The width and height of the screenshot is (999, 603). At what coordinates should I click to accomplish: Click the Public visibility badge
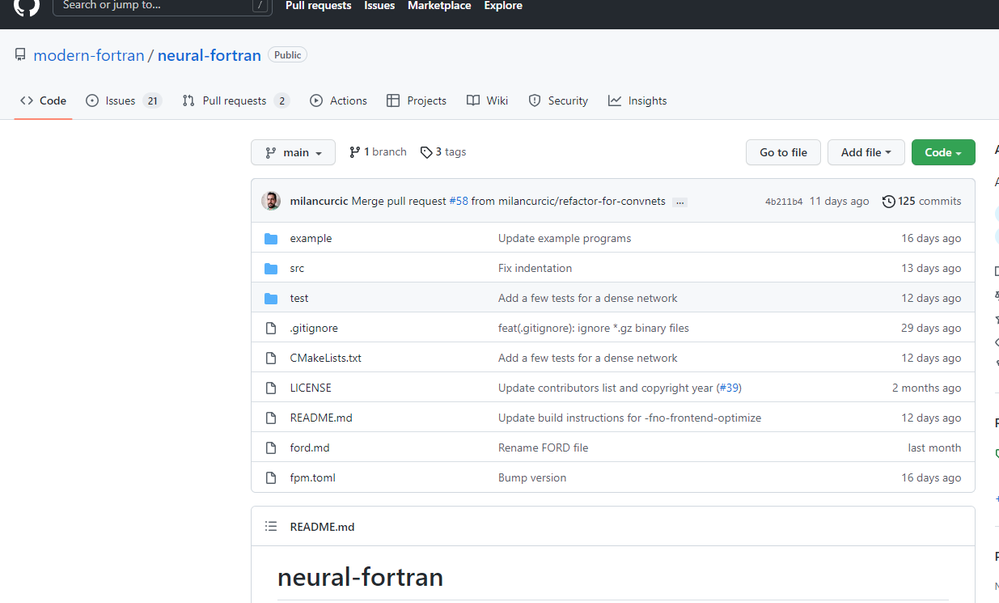(x=287, y=55)
